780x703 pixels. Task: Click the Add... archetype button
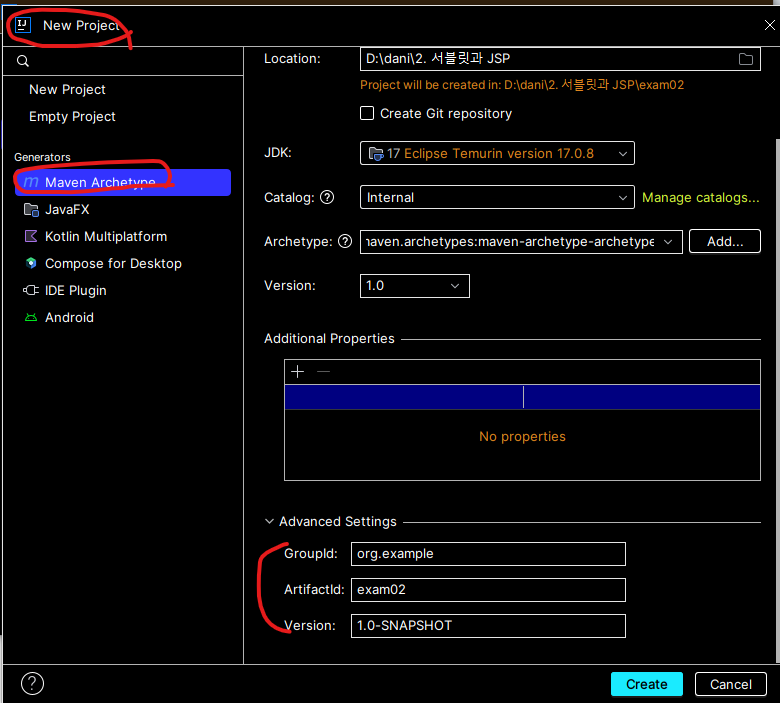click(x=724, y=241)
